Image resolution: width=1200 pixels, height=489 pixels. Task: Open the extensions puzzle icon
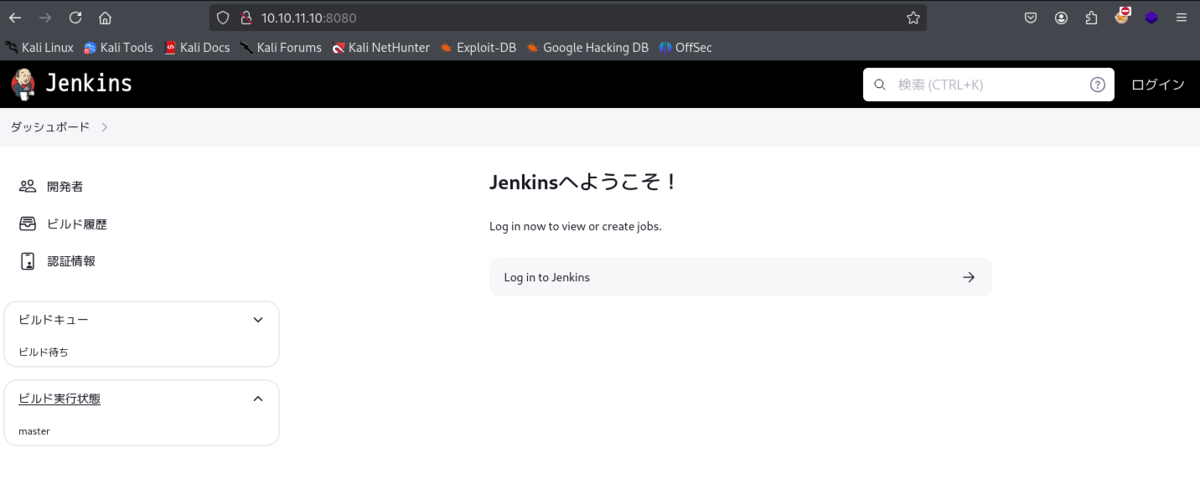(x=1091, y=18)
